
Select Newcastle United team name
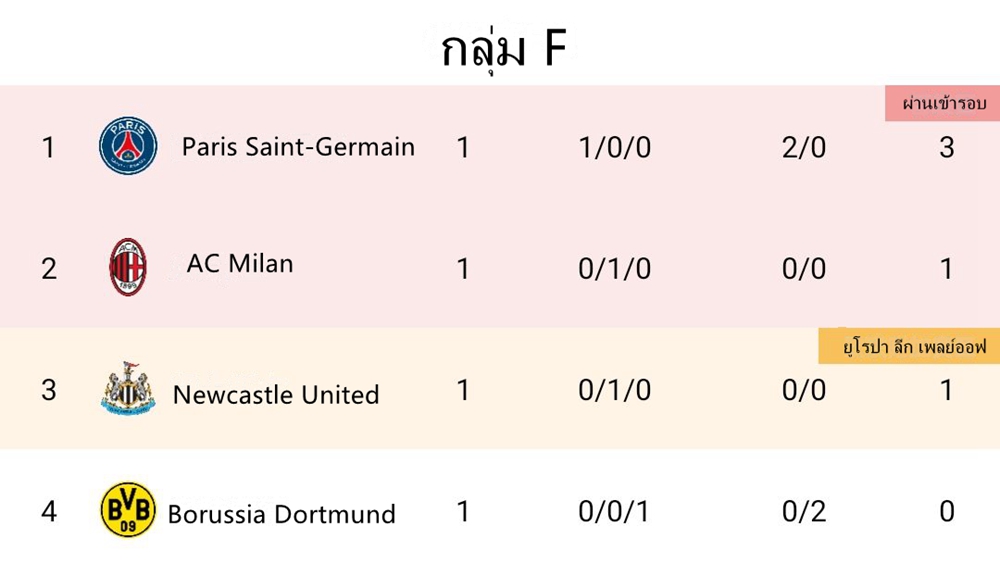(x=276, y=395)
